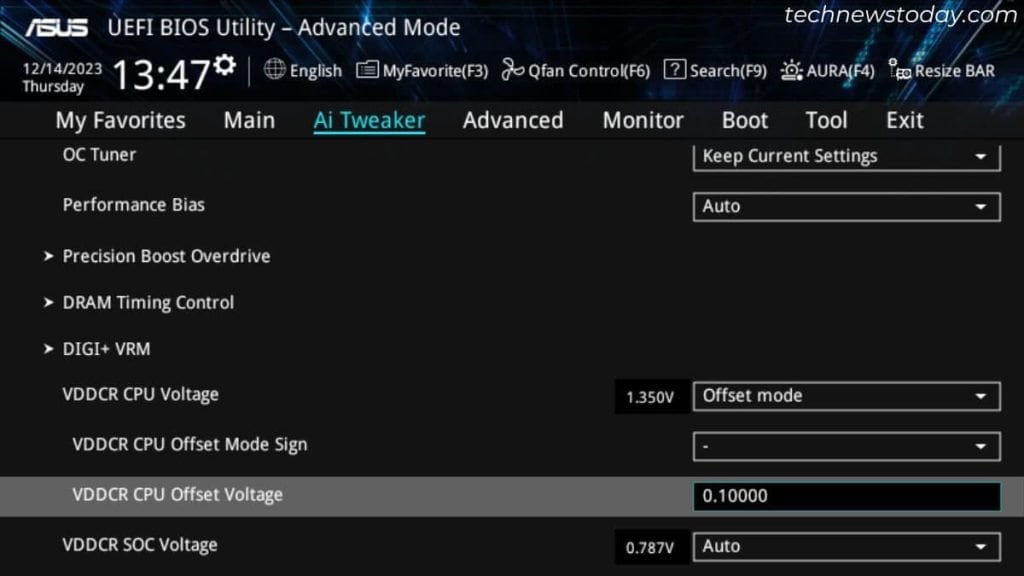Open VDDCR CPU Offset Mode Sign dropdown
1024x576 pixels.
coord(846,446)
